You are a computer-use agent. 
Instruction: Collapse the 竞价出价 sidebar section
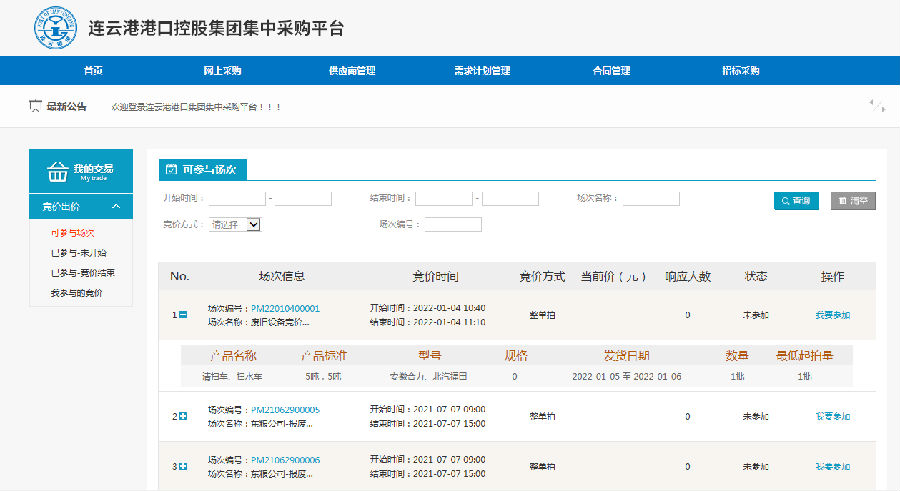pos(116,206)
